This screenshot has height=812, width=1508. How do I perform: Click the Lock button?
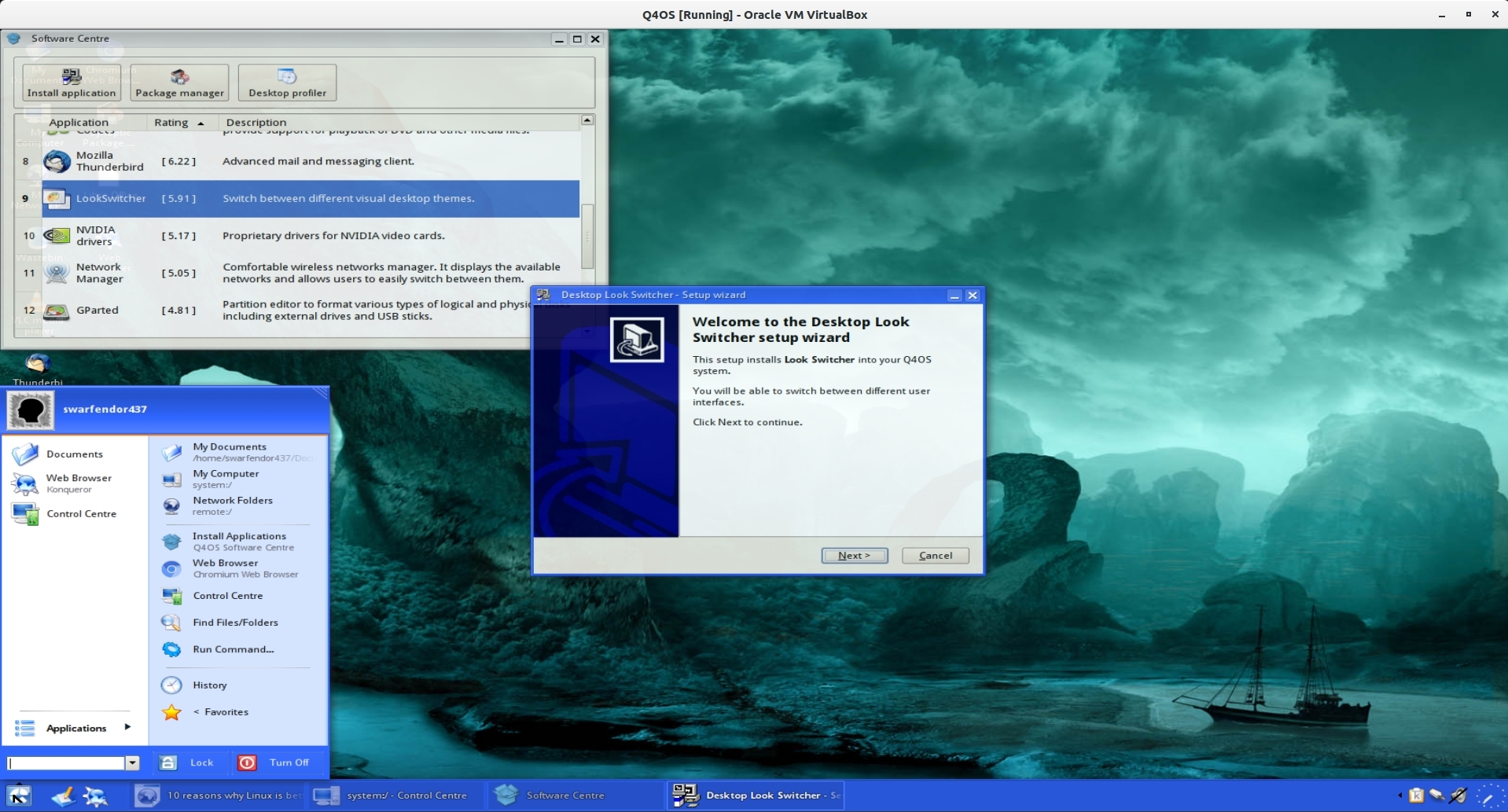(187, 762)
